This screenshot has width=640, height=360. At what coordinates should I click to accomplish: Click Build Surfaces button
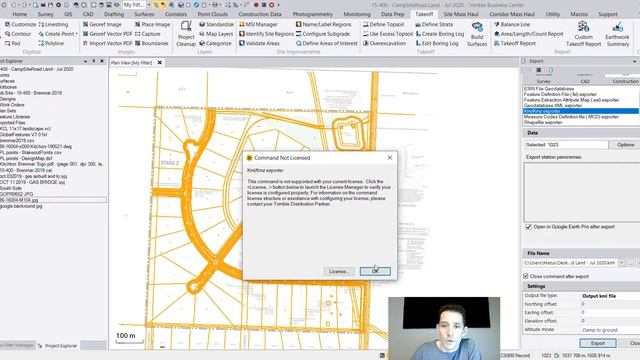pyautogui.click(x=477, y=34)
